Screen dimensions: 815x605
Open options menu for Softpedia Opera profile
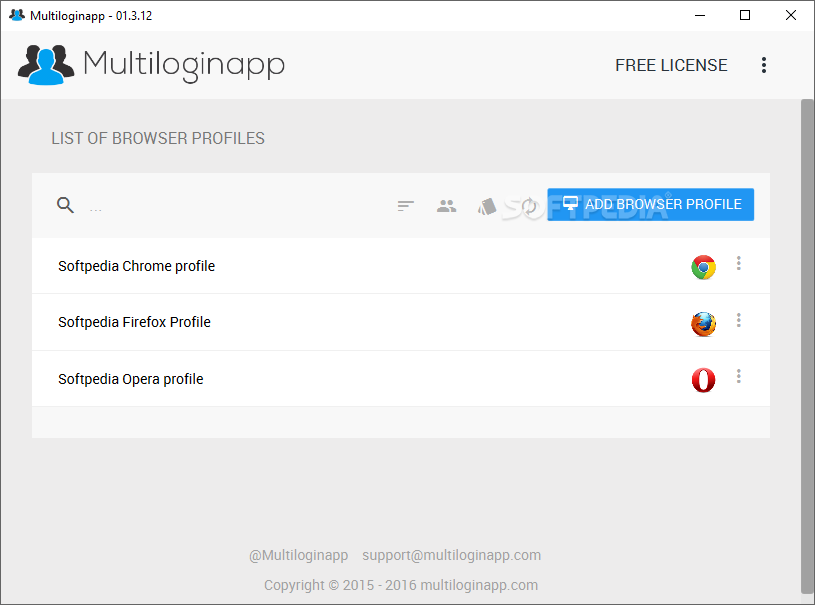(739, 376)
